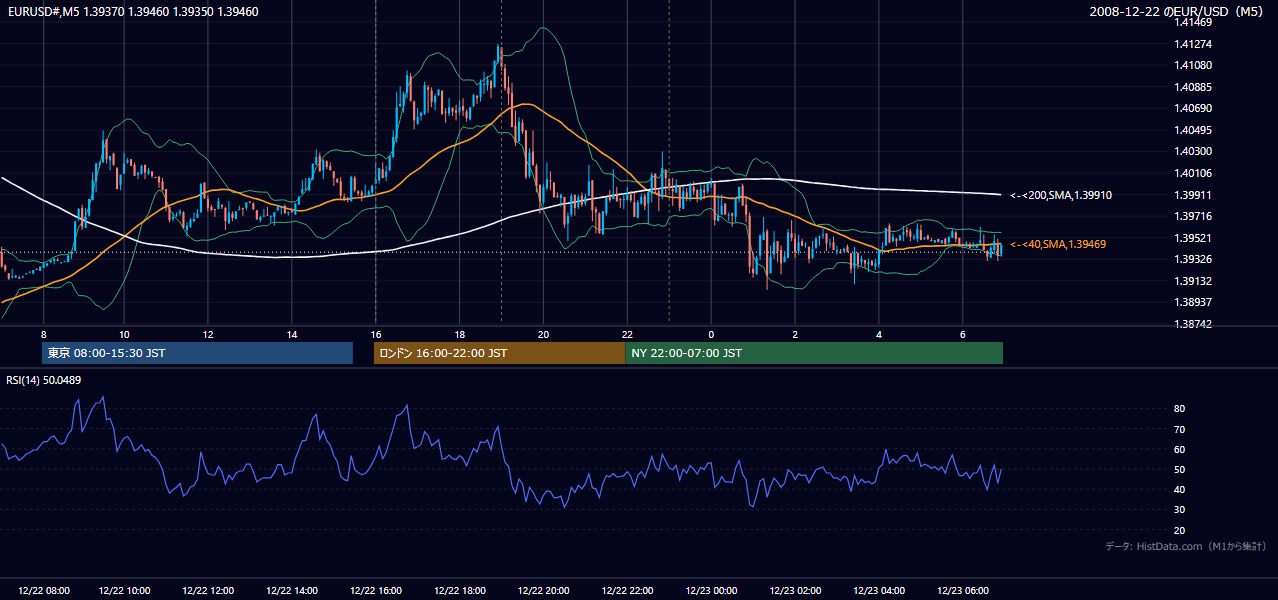The height and width of the screenshot is (600, 1278).
Task: Click the RSI 40 level label
Action: [x=1180, y=489]
